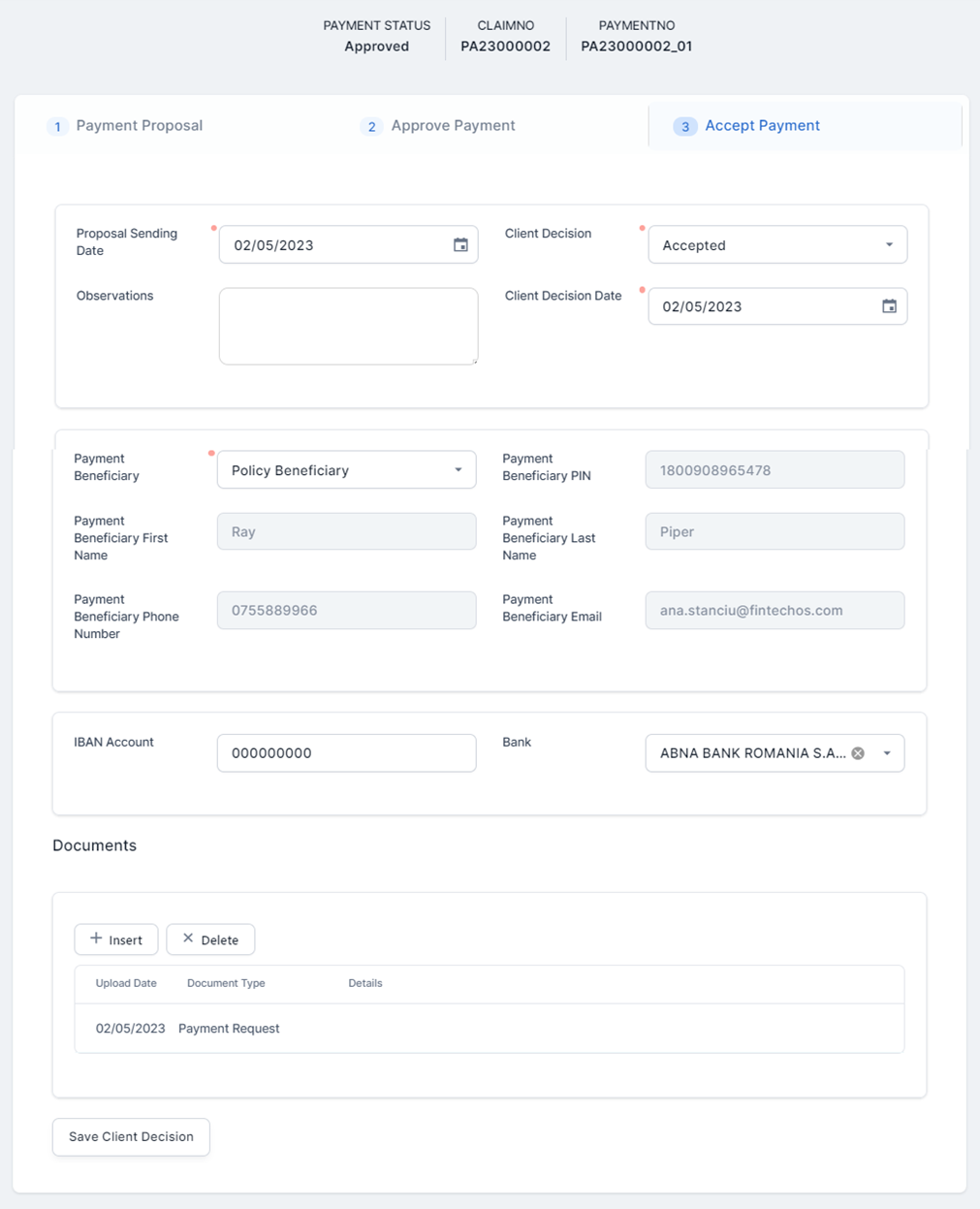Click the plus icon on Insert
980x1209 pixels.
[x=96, y=939]
